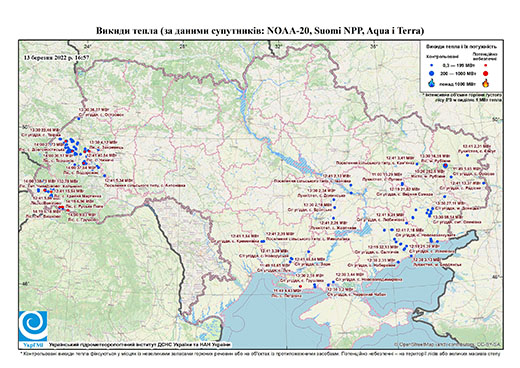Click the 46° latitude label on left edge
Screen dimensions: 520x368
click(x=25, y=284)
